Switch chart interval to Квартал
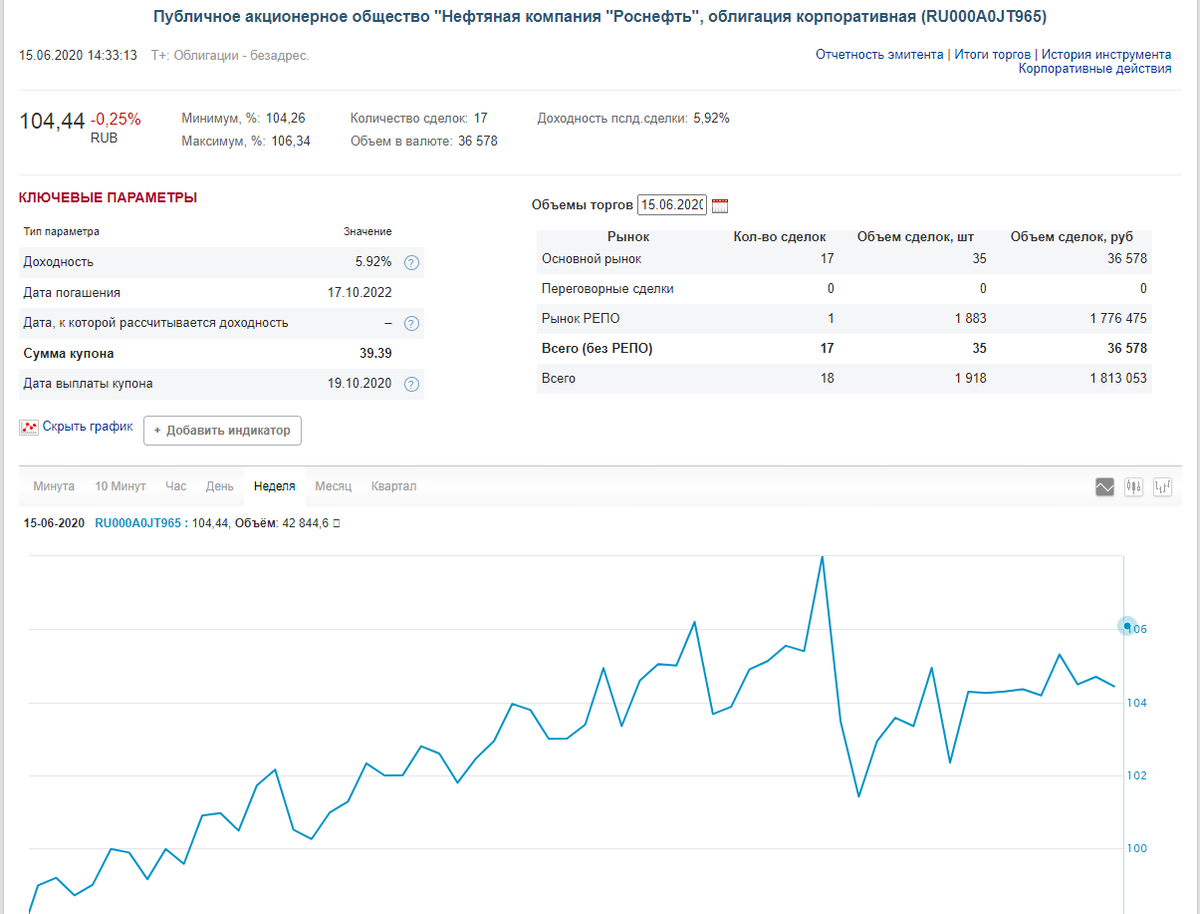The image size is (1200, 914). [x=394, y=486]
